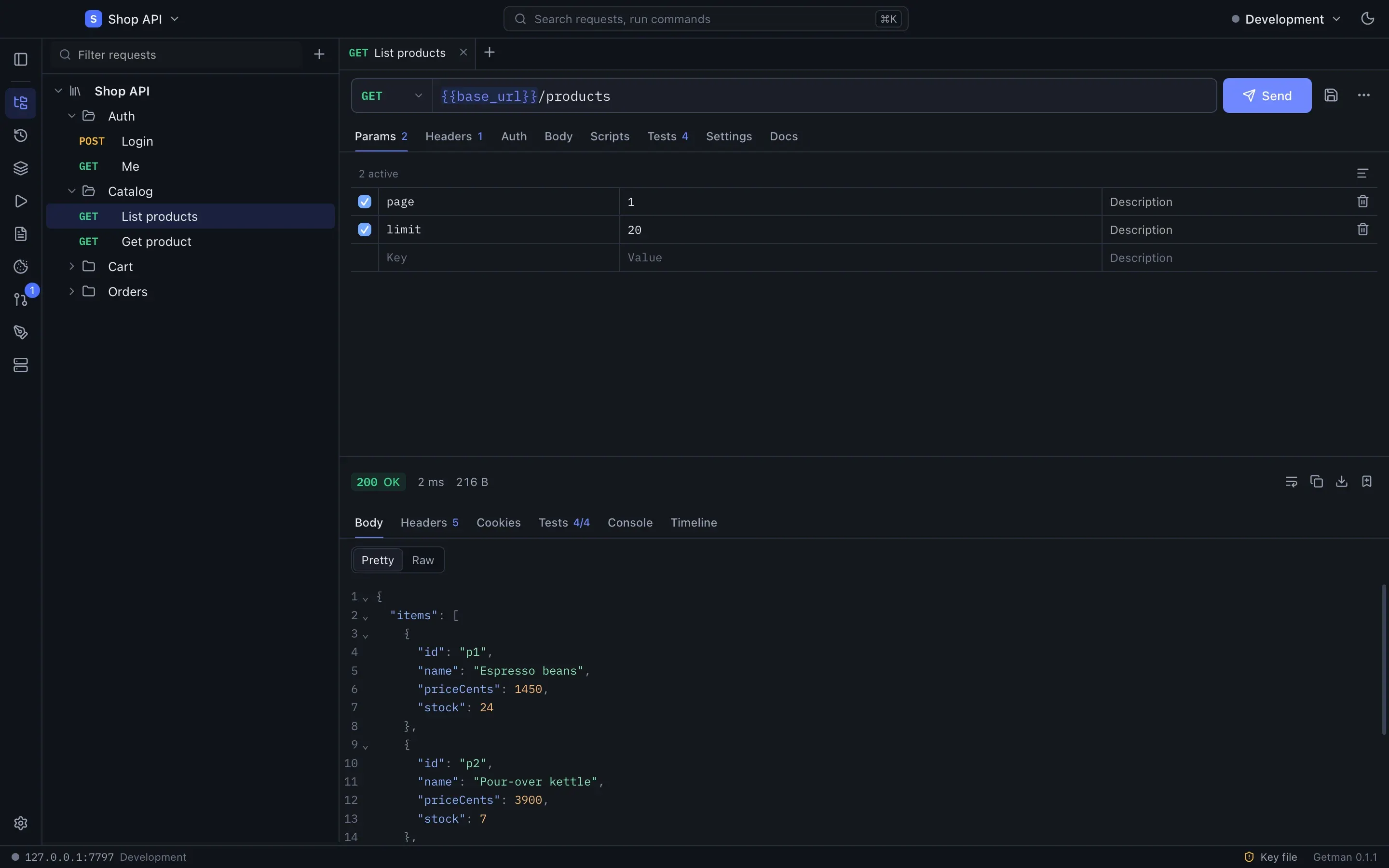
Task: Open the response Timeline tab
Action: [694, 522]
